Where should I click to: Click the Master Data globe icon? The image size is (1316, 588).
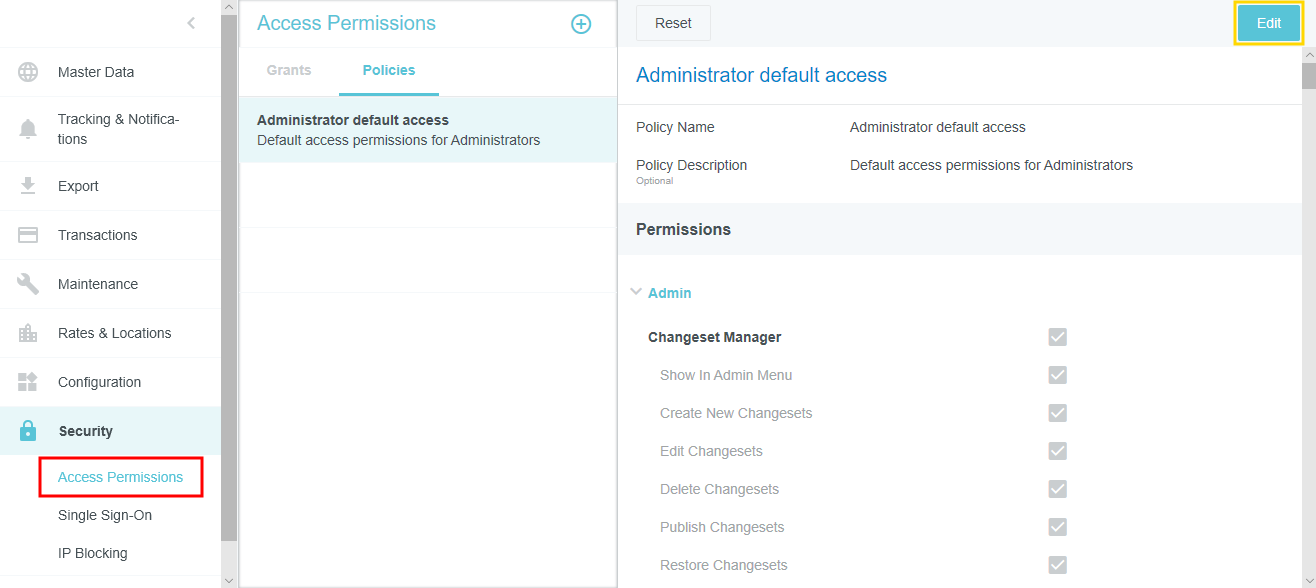click(x=28, y=72)
